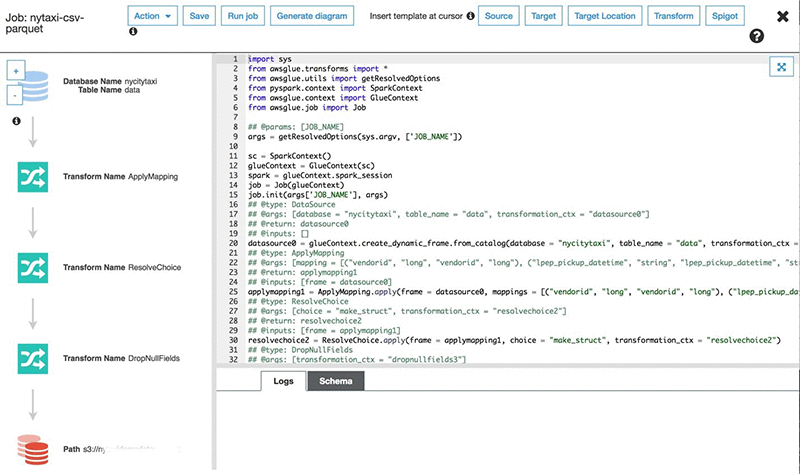Expand script editor to full screen

[781, 67]
